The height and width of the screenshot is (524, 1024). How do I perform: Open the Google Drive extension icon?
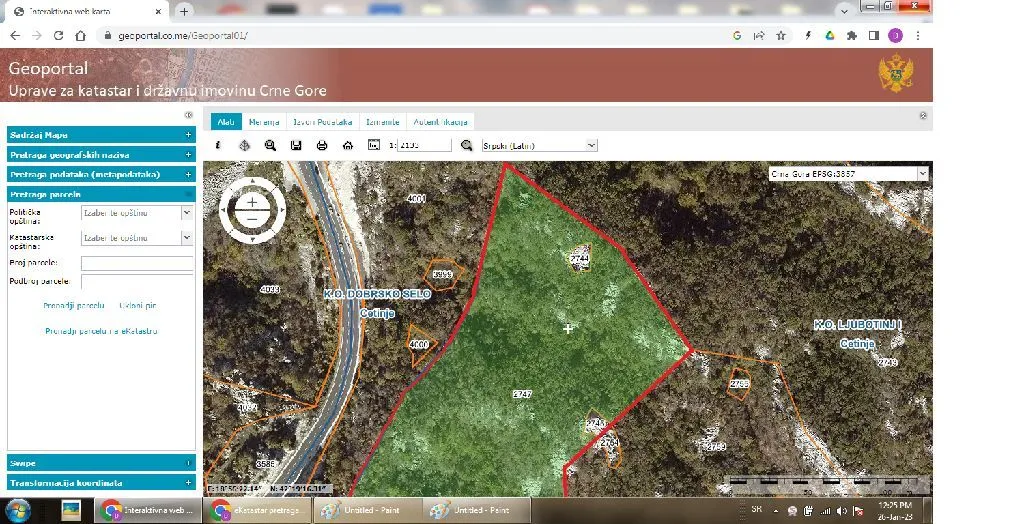(x=829, y=36)
